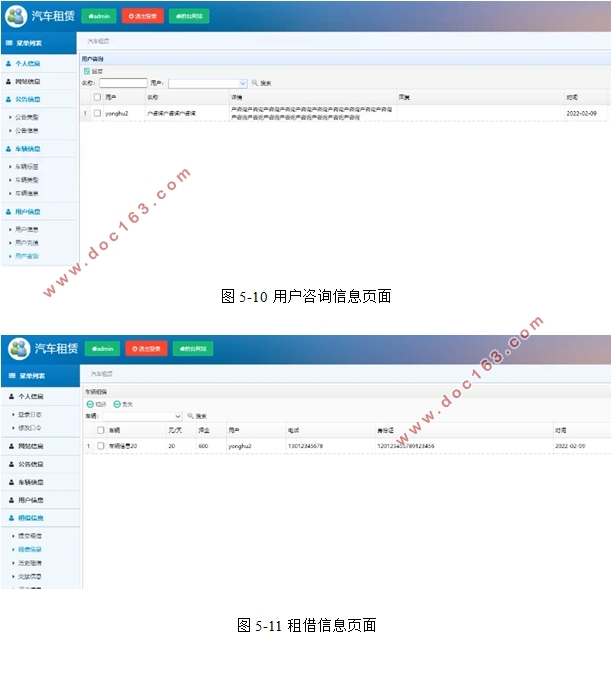Click 菜单列表 list icon in Figure 5-10 sidebar
Viewport: 611px width, 686px height.
tap(9, 43)
